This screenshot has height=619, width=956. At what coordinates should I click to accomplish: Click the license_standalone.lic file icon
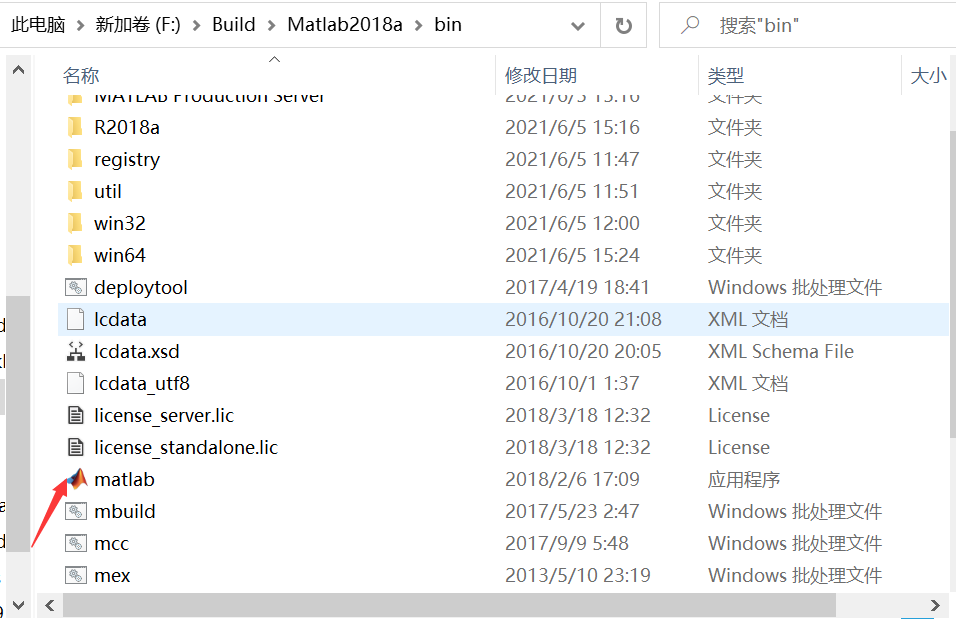pos(76,448)
